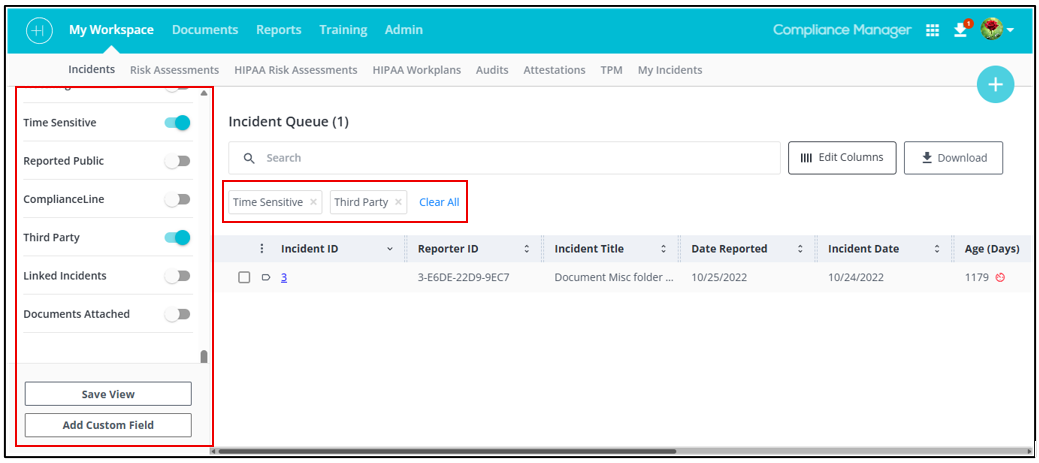Click the round logo icon at top left
This screenshot has height=463, width=1039.
(38, 30)
